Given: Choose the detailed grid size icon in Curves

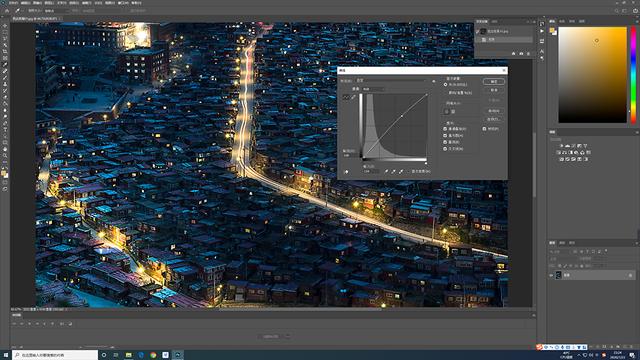Looking at the screenshot, I should click(x=453, y=111).
